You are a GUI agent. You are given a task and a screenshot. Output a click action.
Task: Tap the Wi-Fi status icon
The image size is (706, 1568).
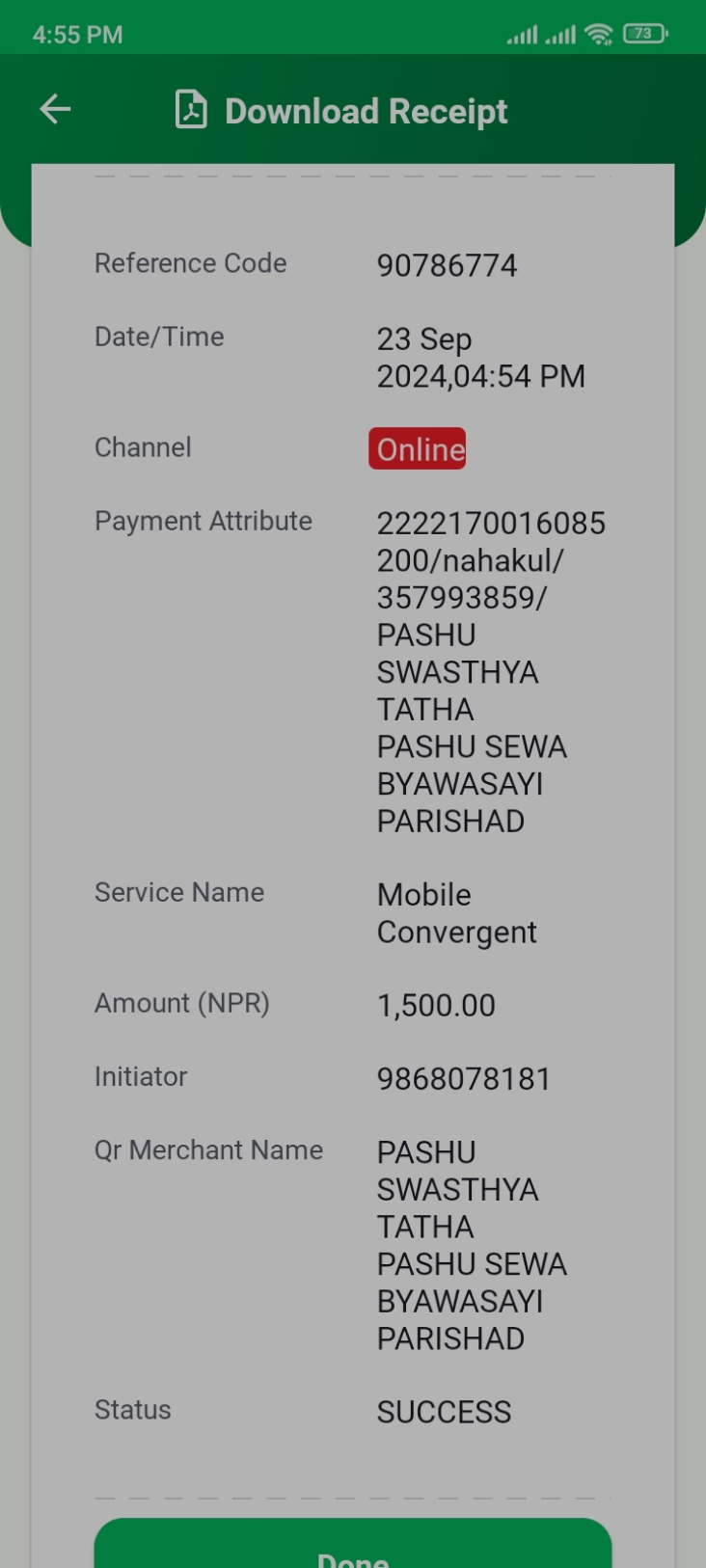coord(599,35)
